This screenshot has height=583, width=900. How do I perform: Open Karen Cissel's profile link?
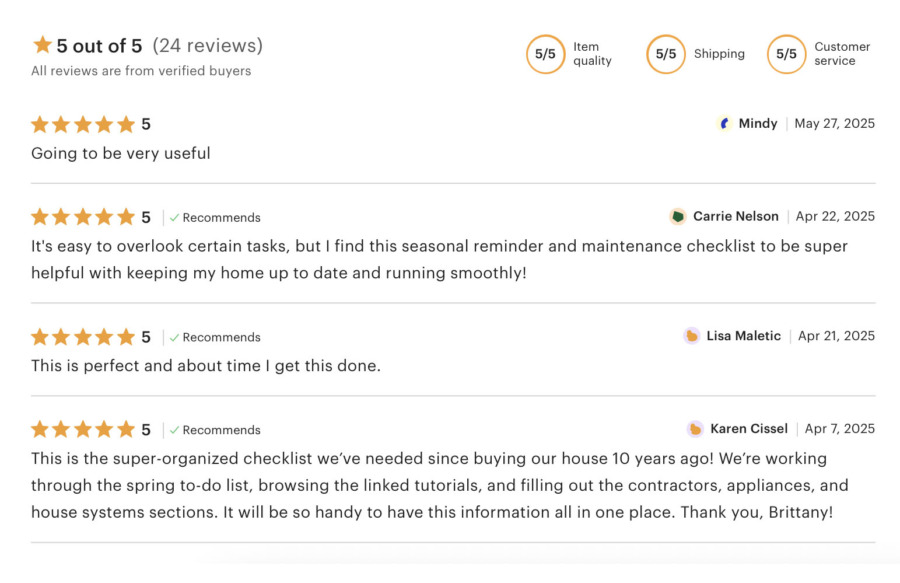(749, 429)
